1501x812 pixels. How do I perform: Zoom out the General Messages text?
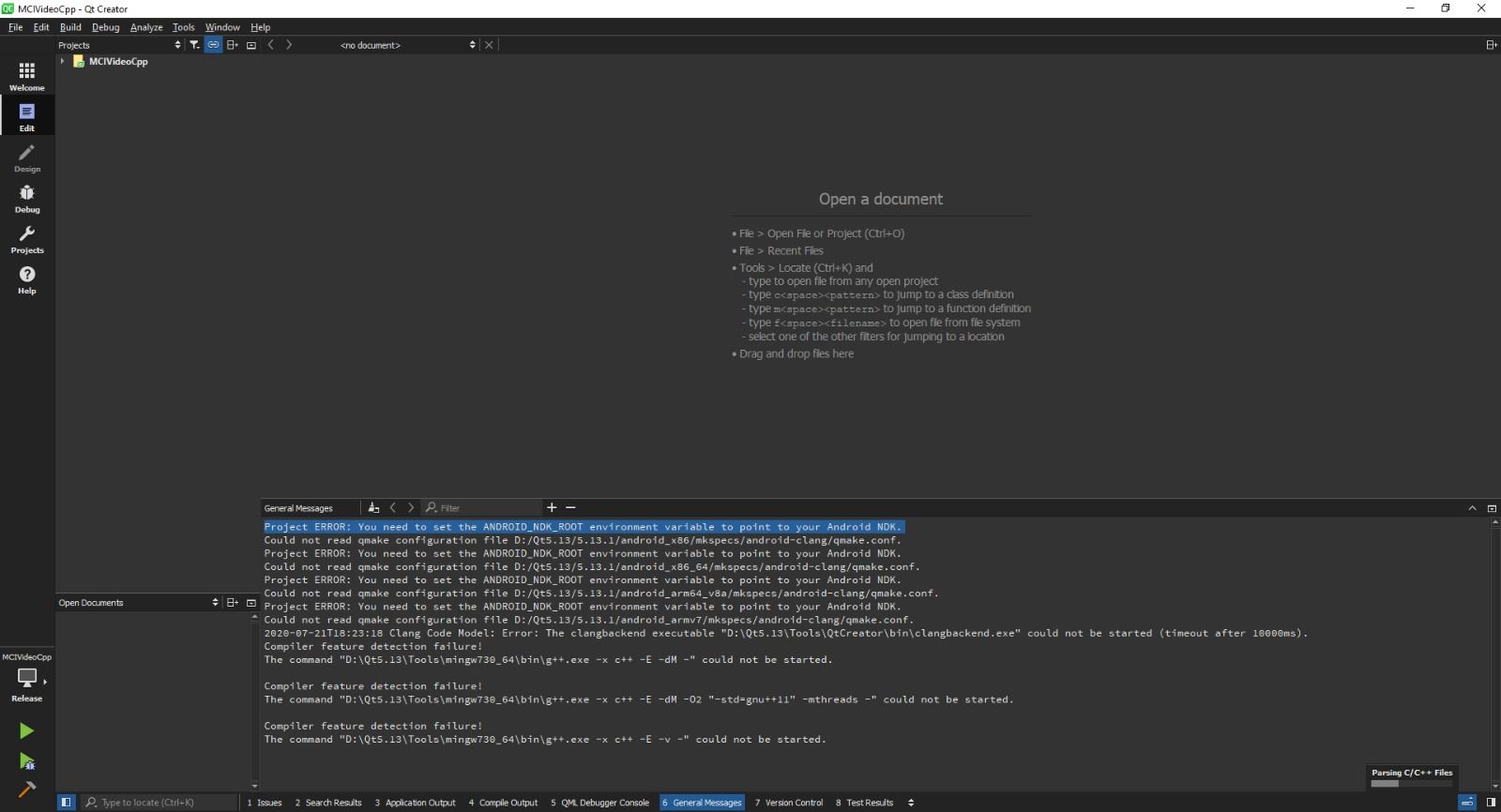(x=570, y=507)
